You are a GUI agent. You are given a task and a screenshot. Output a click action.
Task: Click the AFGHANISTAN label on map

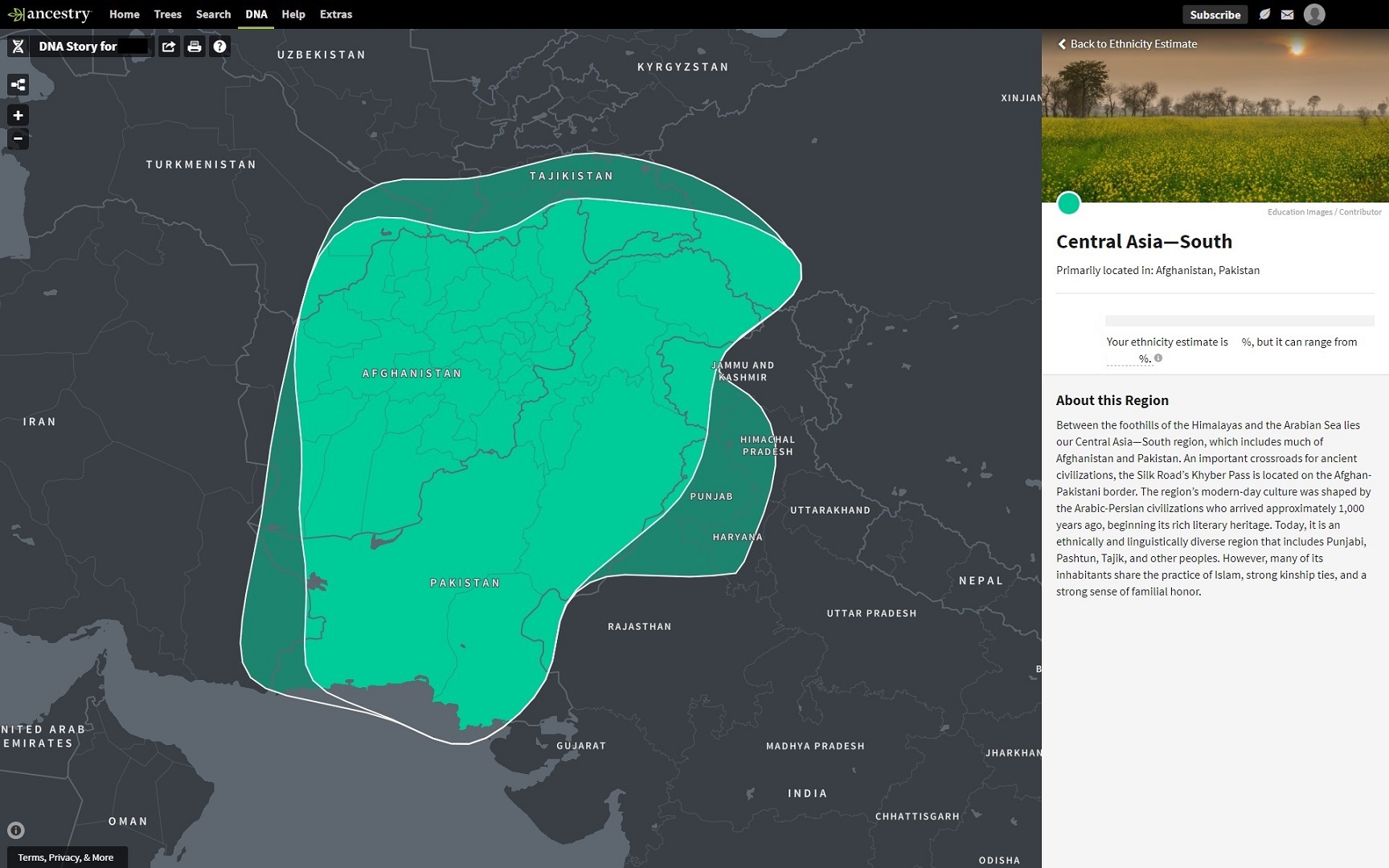(412, 374)
